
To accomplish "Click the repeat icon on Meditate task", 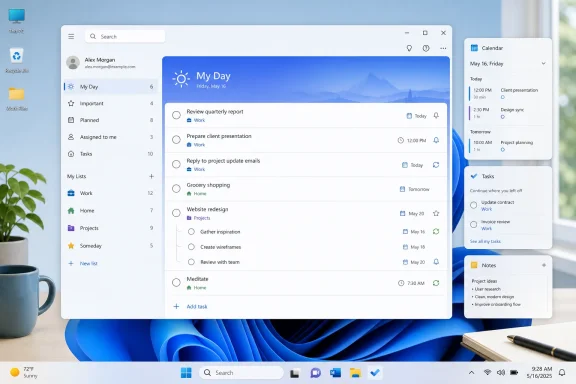I will point(436,283).
